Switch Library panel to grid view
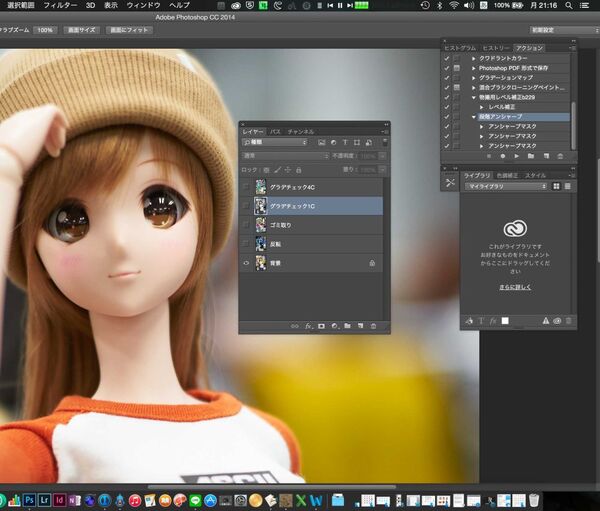This screenshot has height=511, width=600. click(x=556, y=186)
